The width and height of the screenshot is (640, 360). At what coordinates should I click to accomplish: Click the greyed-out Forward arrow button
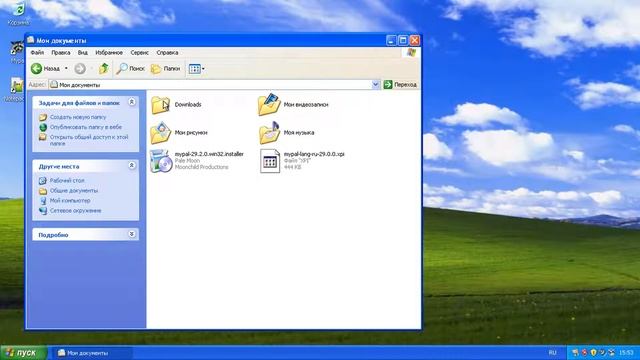pos(80,69)
